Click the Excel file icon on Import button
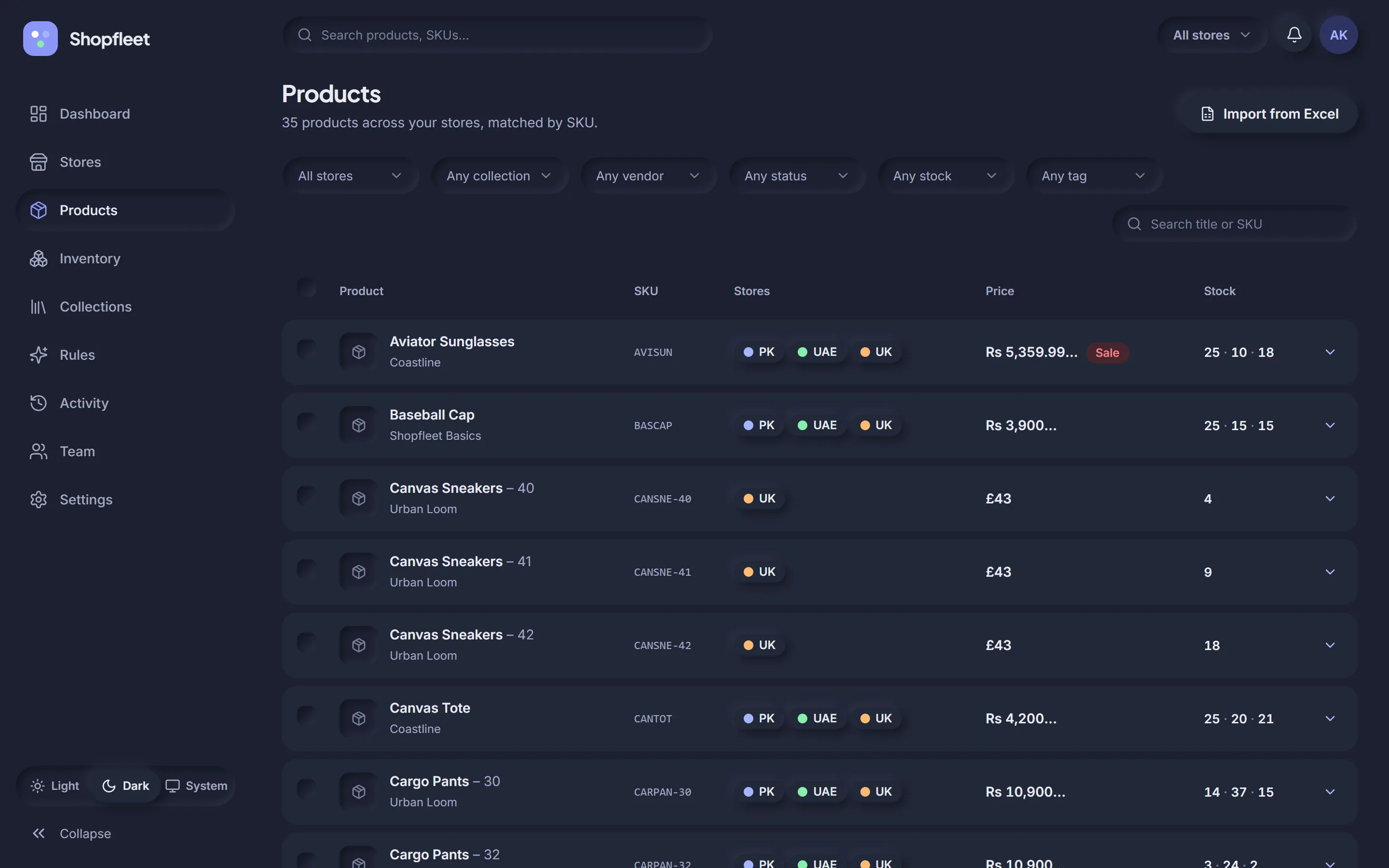Screen dimensions: 1389x868 click(x=1208, y=114)
